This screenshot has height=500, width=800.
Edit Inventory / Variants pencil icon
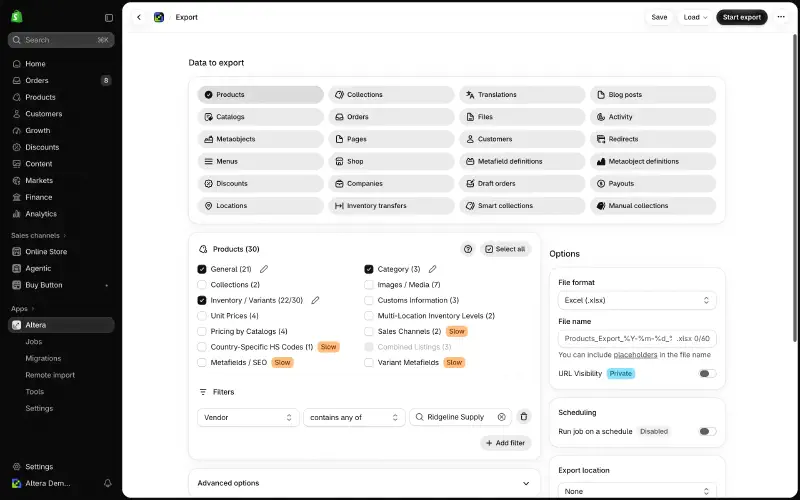(315, 300)
